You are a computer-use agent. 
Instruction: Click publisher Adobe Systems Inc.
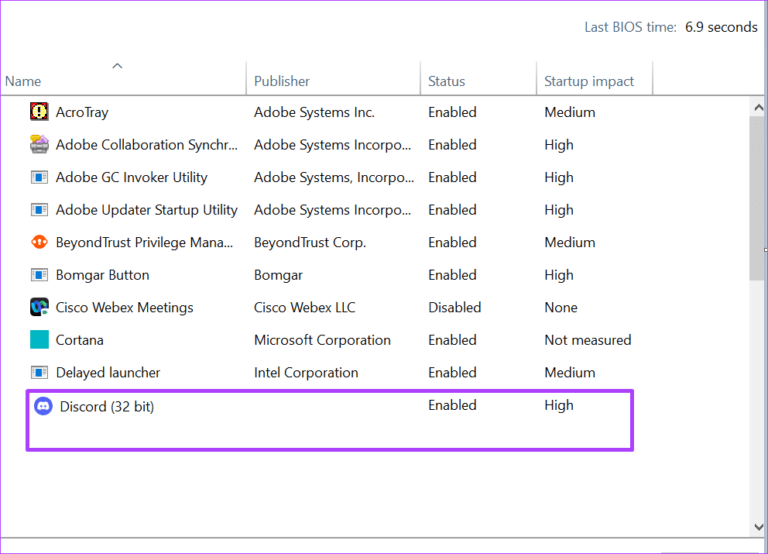point(314,112)
